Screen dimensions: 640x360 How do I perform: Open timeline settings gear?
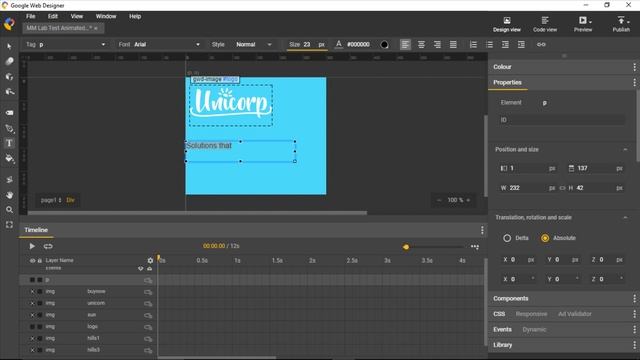point(150,260)
